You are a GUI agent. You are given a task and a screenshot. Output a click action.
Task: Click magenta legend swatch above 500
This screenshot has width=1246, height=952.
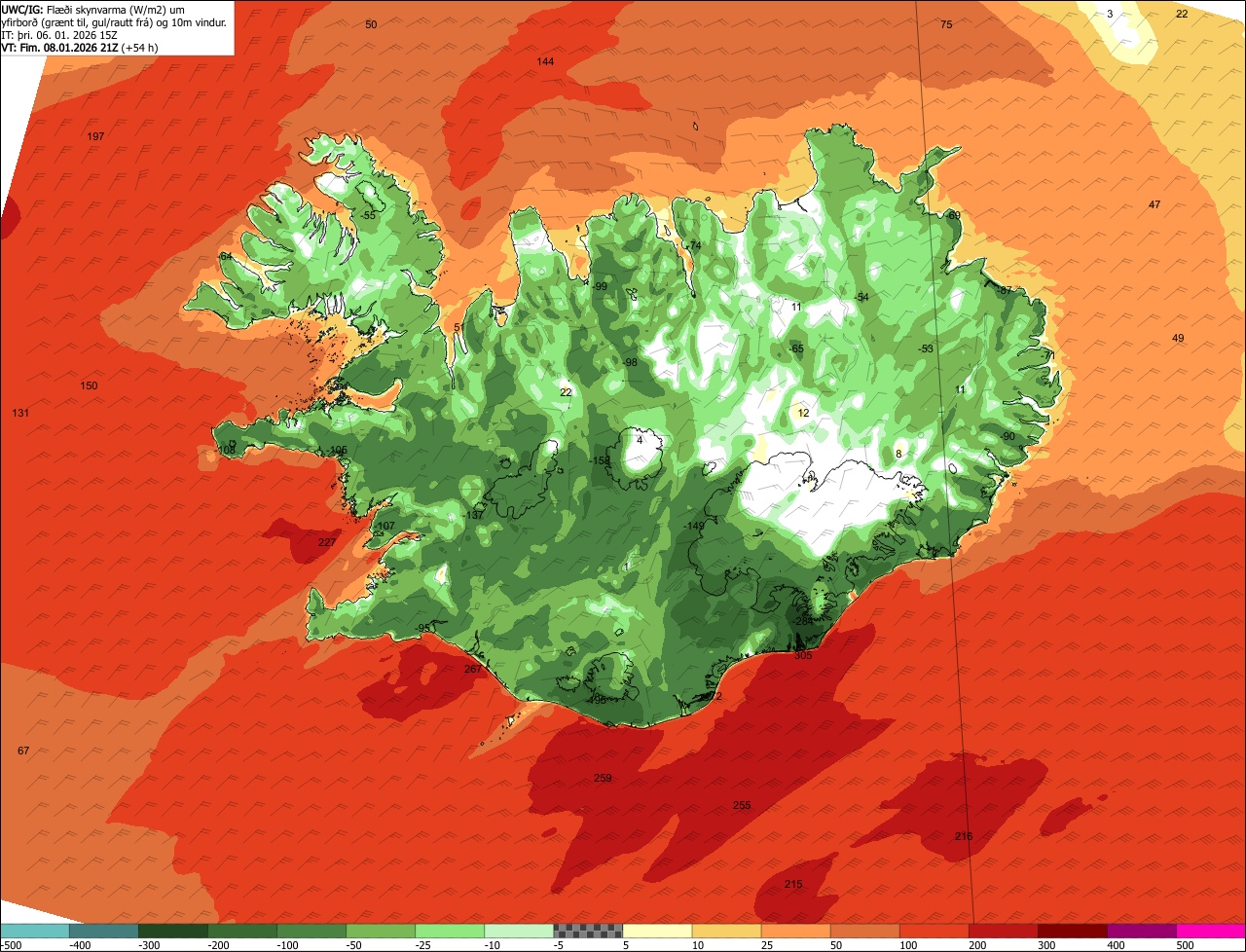(x=1211, y=931)
